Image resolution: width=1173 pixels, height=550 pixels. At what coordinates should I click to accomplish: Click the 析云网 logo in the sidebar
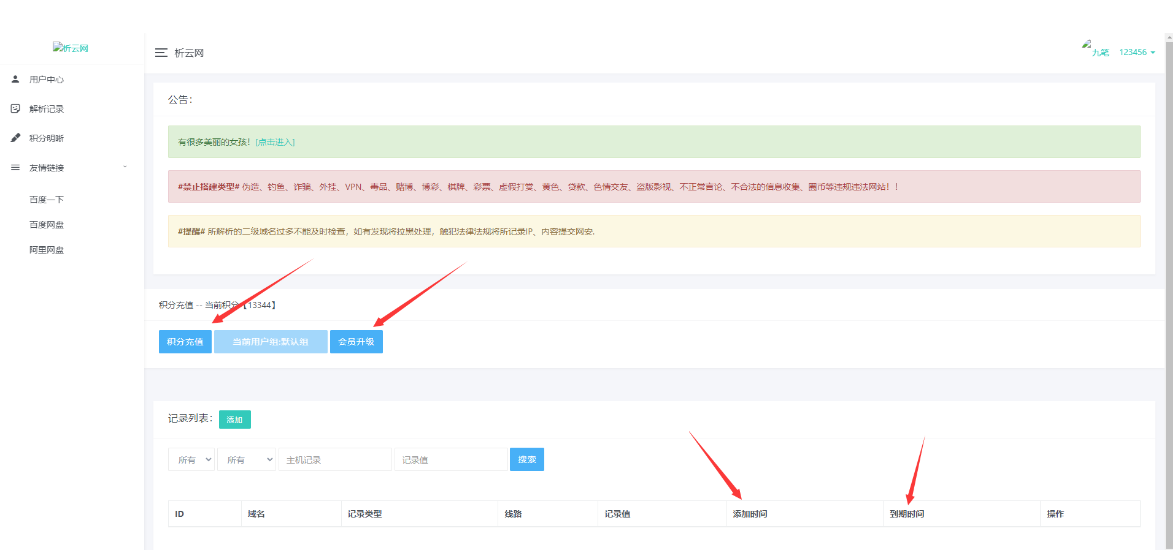(x=71, y=47)
